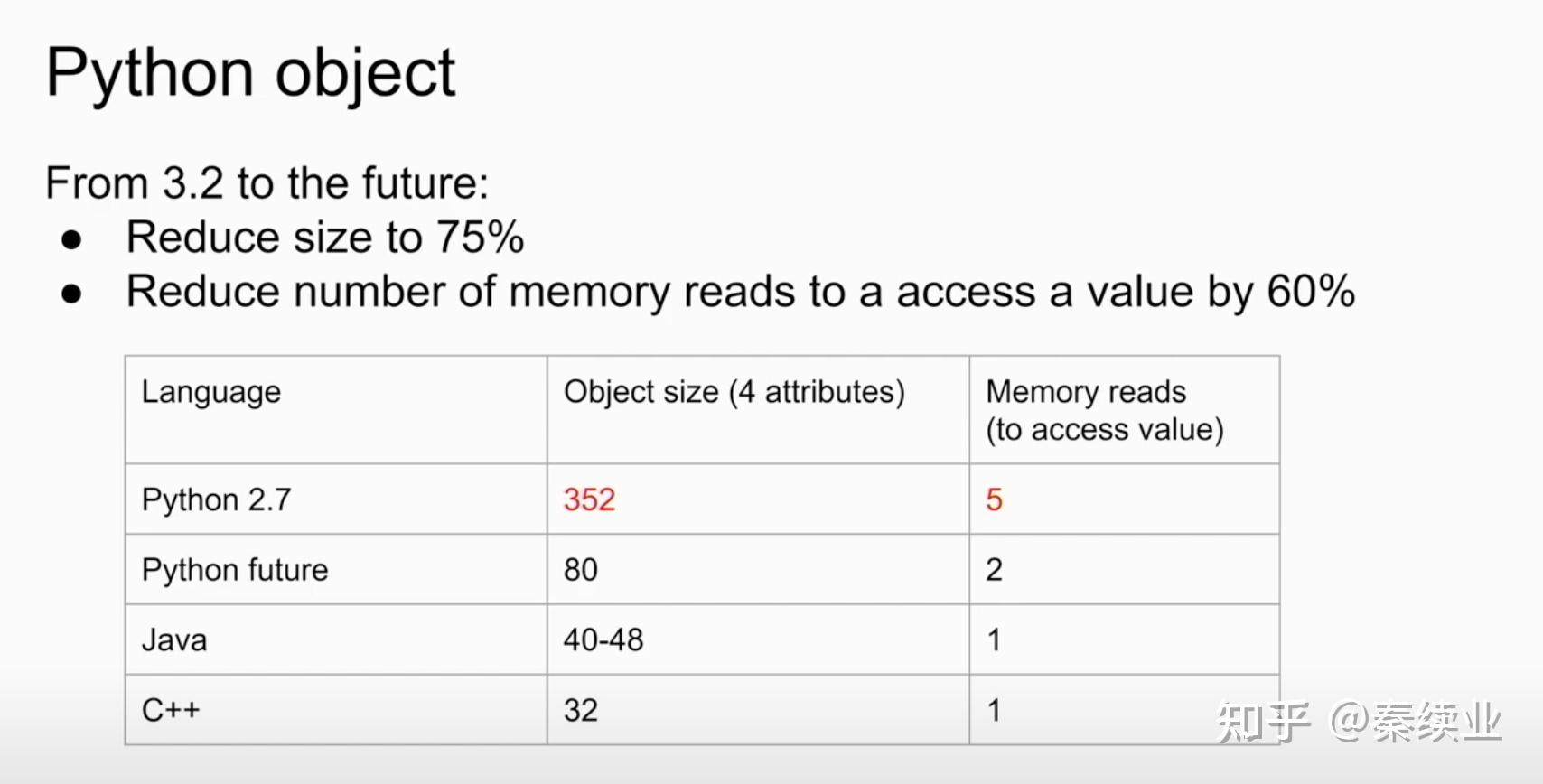Click the red 352 object size value
This screenshot has height=784, width=1543.
[589, 499]
